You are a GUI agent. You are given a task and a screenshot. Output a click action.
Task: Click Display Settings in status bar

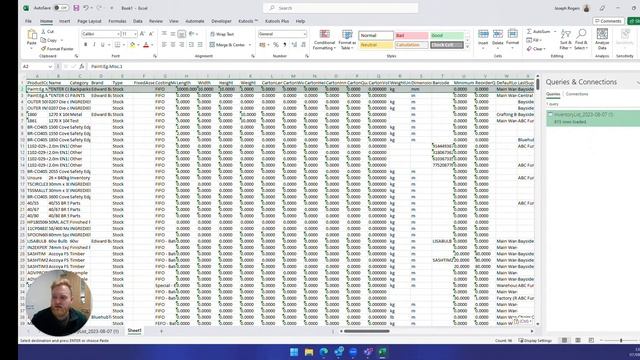pyautogui.click(x=535, y=340)
